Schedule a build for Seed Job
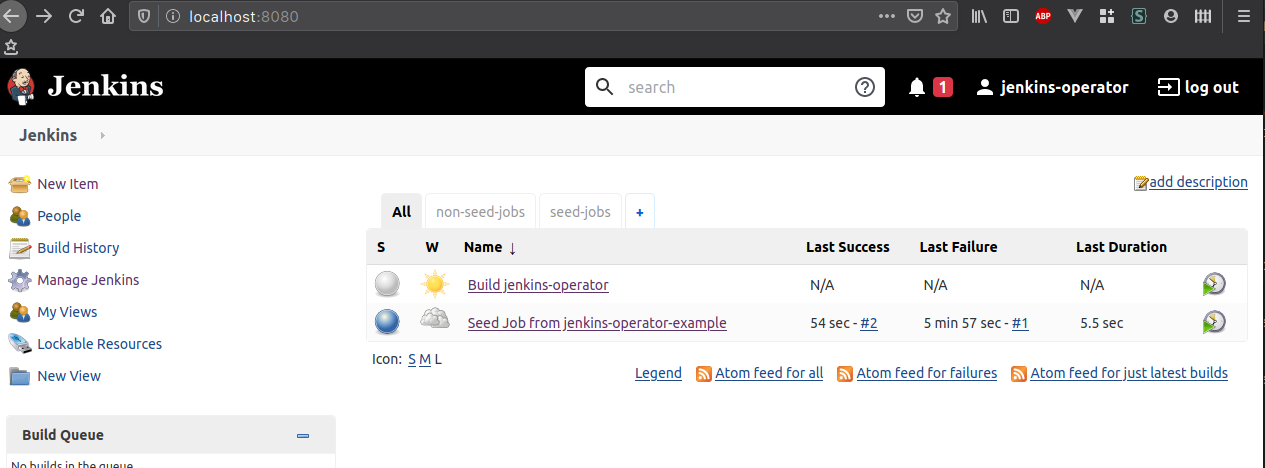The image size is (1265, 468). click(x=1214, y=322)
